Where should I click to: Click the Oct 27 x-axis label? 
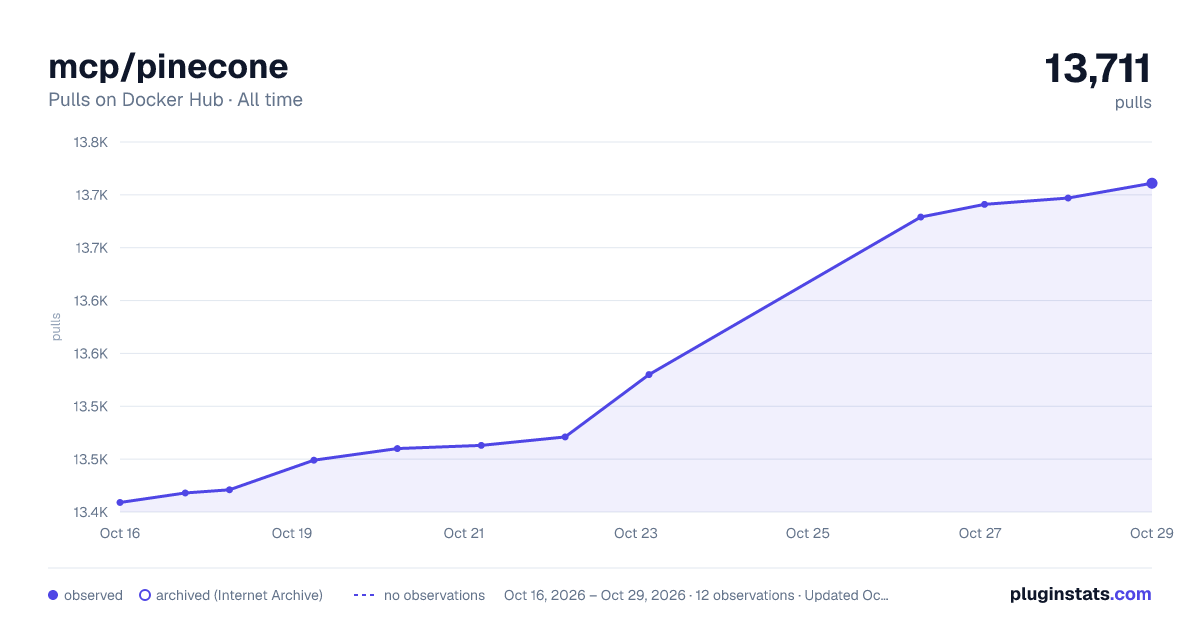980,533
